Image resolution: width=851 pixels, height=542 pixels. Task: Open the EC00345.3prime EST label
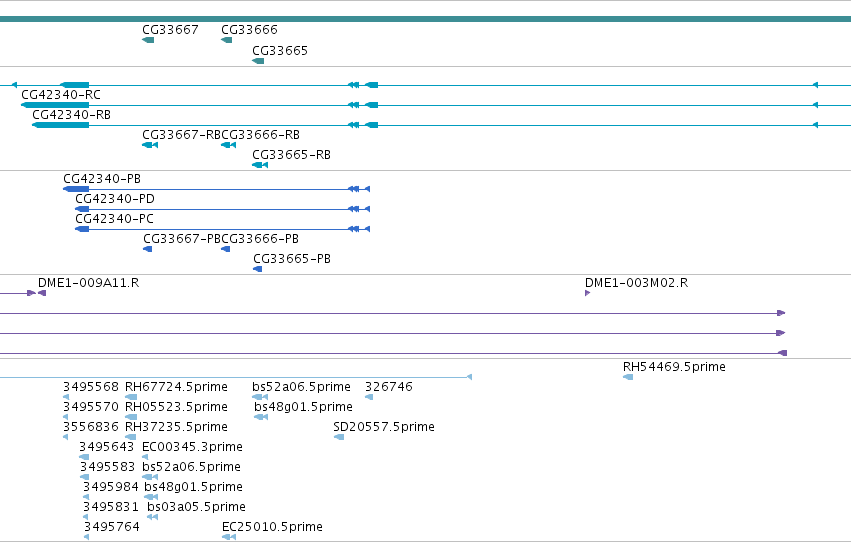coord(192,447)
